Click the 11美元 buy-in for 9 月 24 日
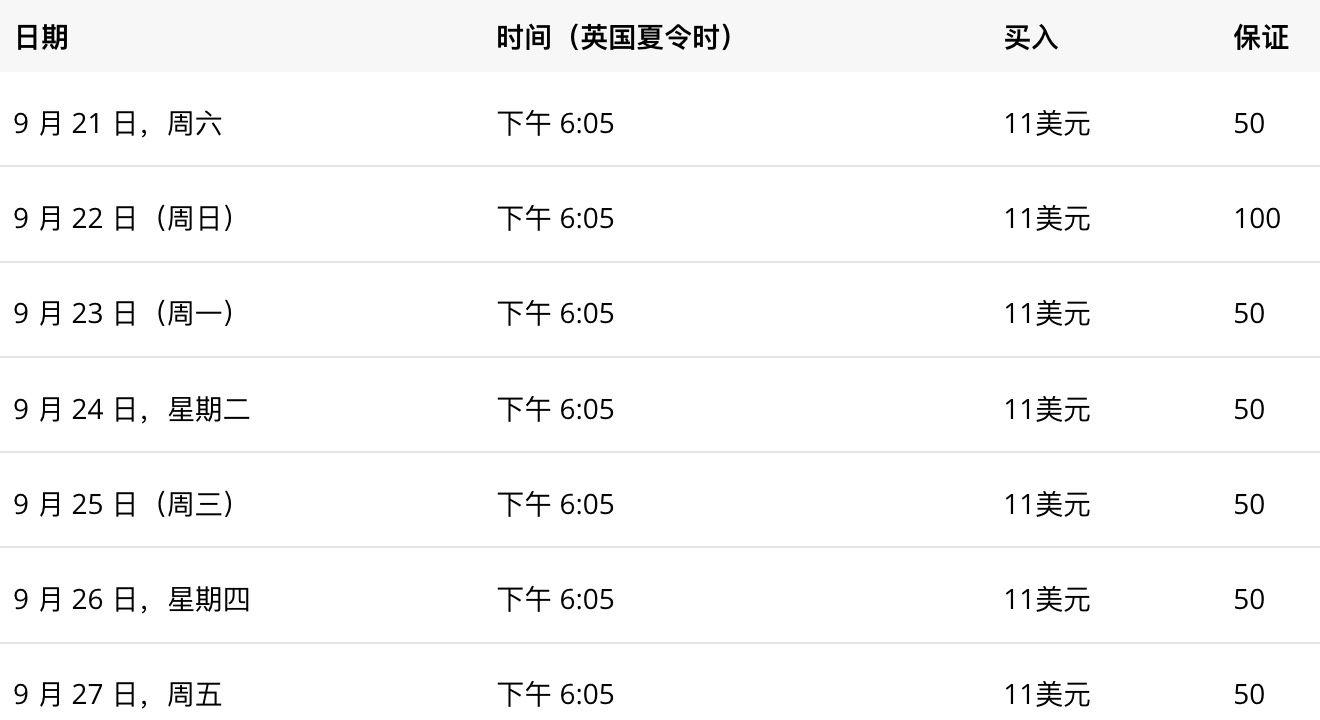The width and height of the screenshot is (1320, 720). tap(1047, 409)
